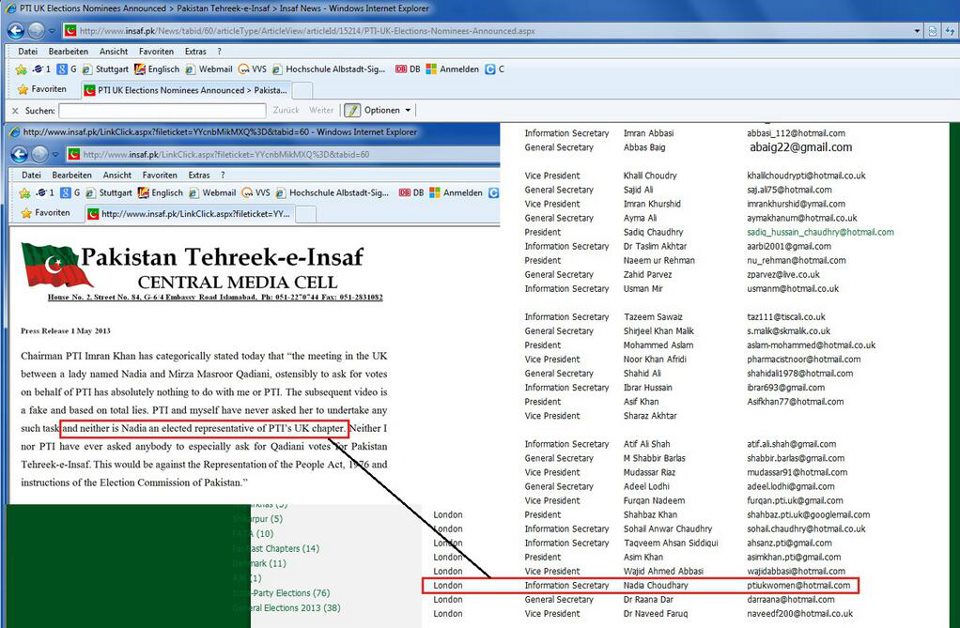Open Google 'G' bookmark in top favorites bar
The height and width of the screenshot is (628, 960).
67,69
